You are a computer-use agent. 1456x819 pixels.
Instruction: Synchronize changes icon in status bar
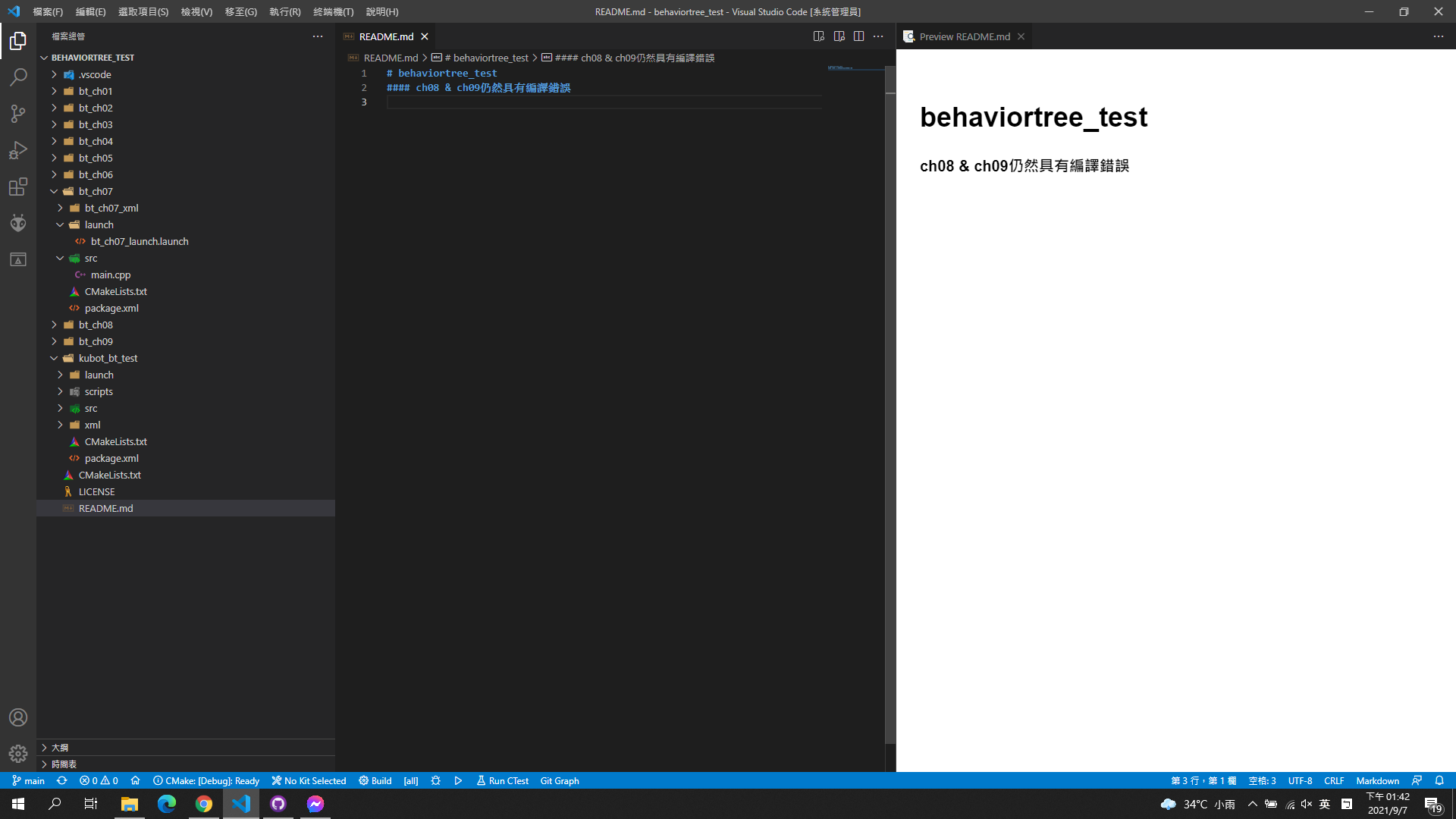pyautogui.click(x=62, y=780)
